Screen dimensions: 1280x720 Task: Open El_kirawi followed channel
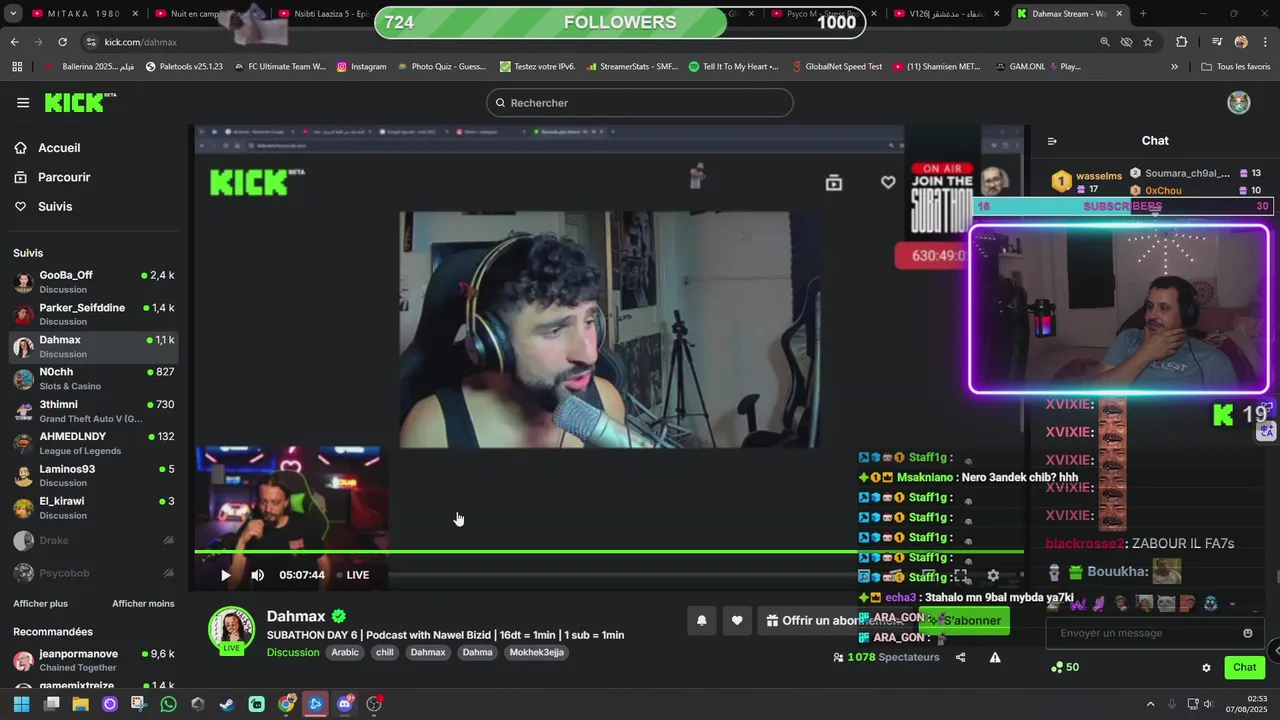coord(94,508)
